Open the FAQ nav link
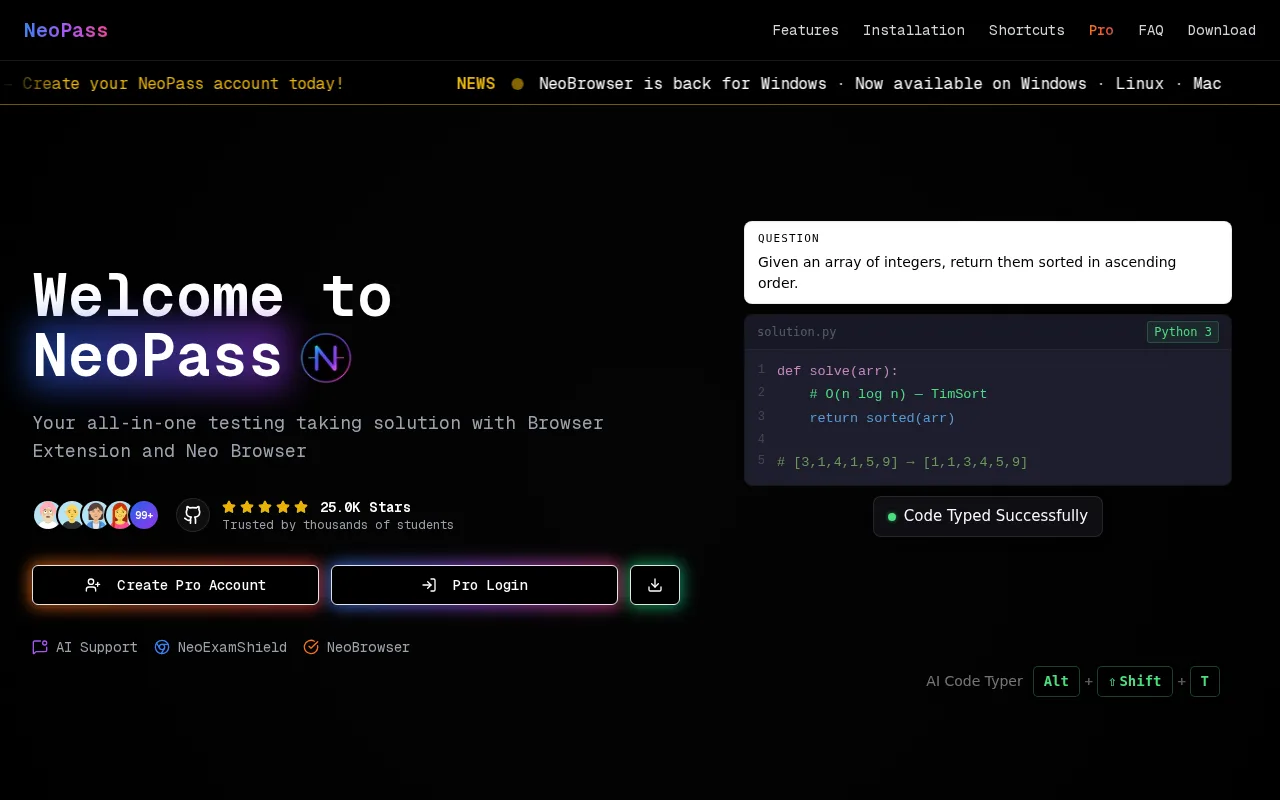 pos(1151,30)
